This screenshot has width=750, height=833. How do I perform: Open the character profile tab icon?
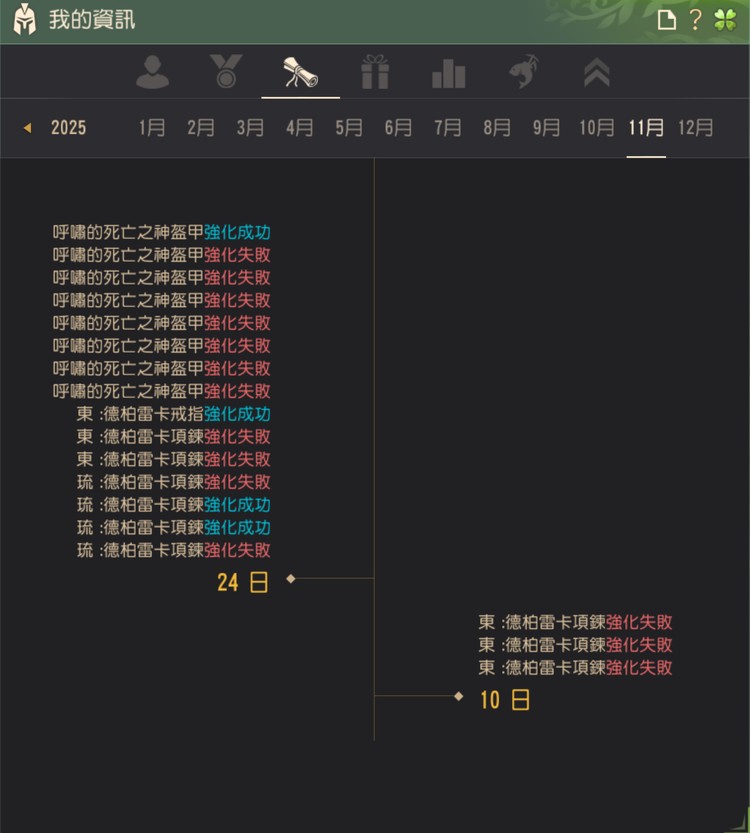(x=152, y=72)
